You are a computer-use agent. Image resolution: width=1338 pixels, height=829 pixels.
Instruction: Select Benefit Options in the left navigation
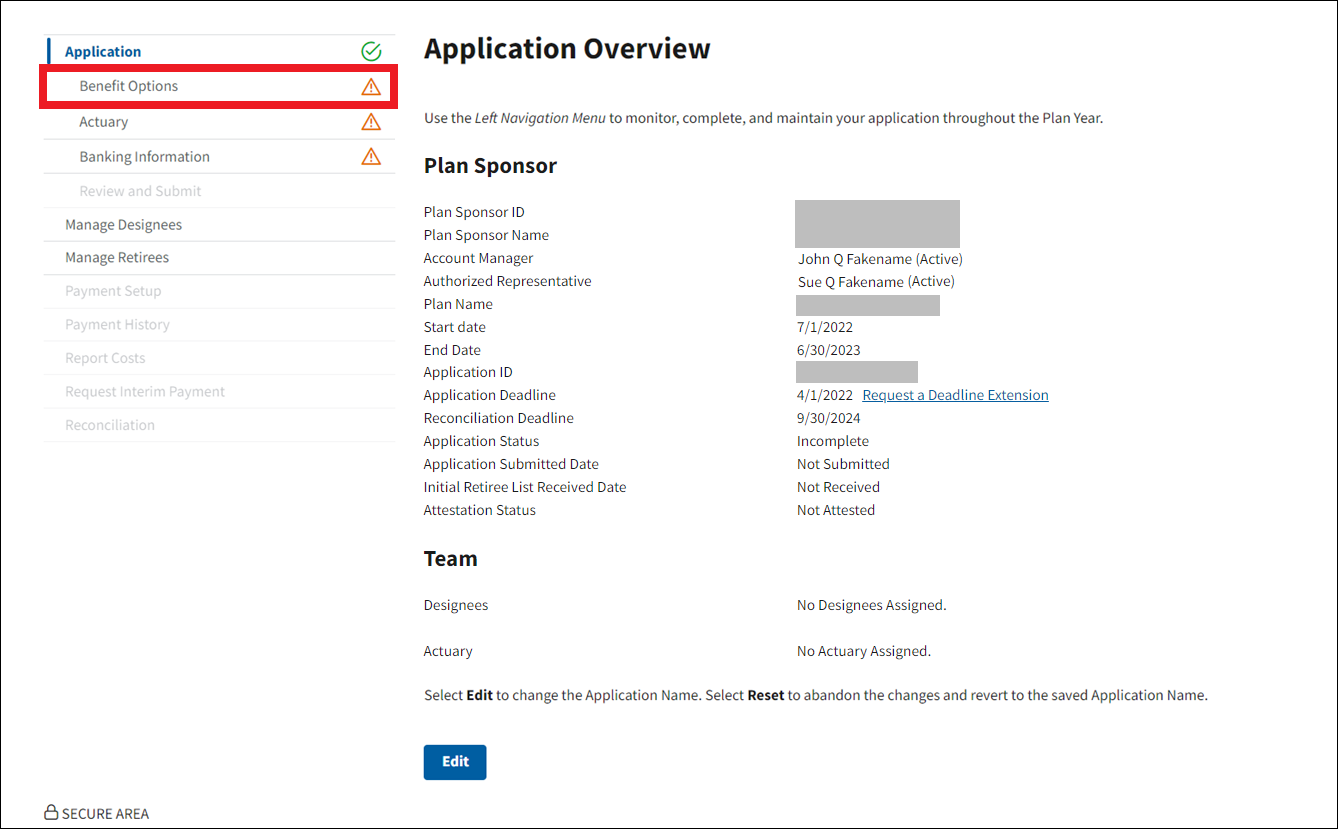click(129, 86)
